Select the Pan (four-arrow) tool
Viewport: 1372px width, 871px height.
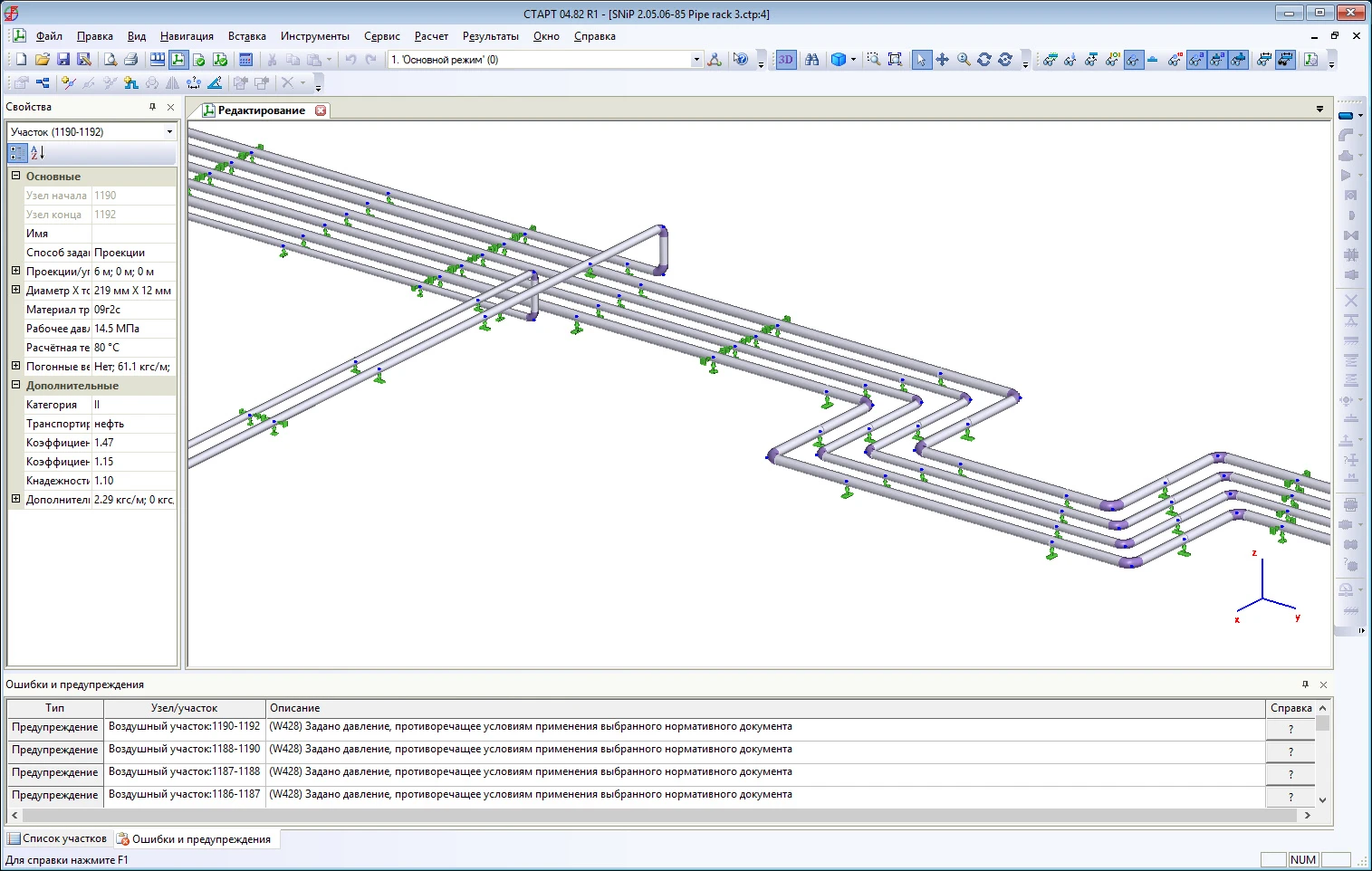coord(943,60)
